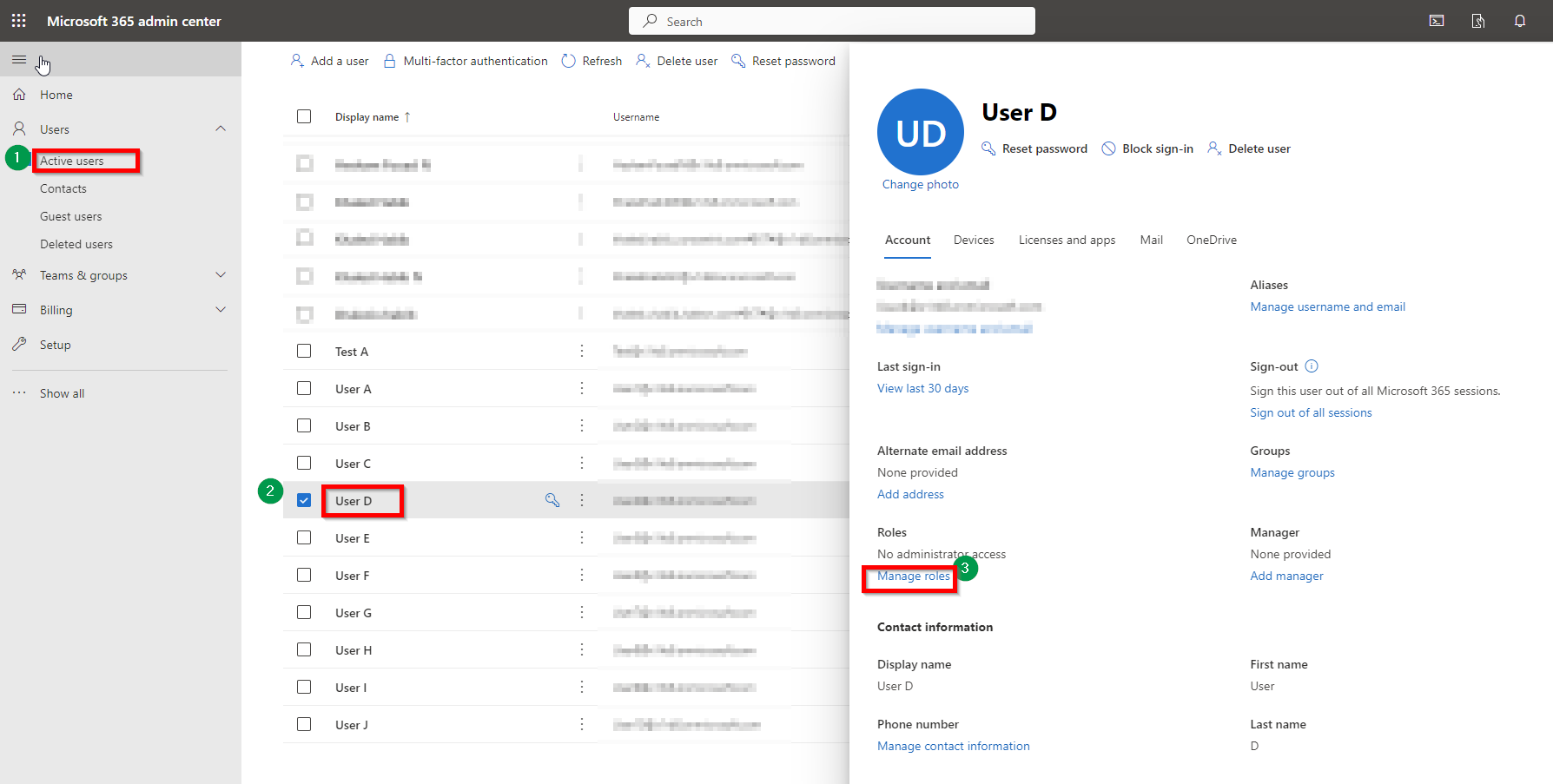This screenshot has width=1553, height=784.
Task: Click Multi-factor authentication button
Action: (x=466, y=61)
